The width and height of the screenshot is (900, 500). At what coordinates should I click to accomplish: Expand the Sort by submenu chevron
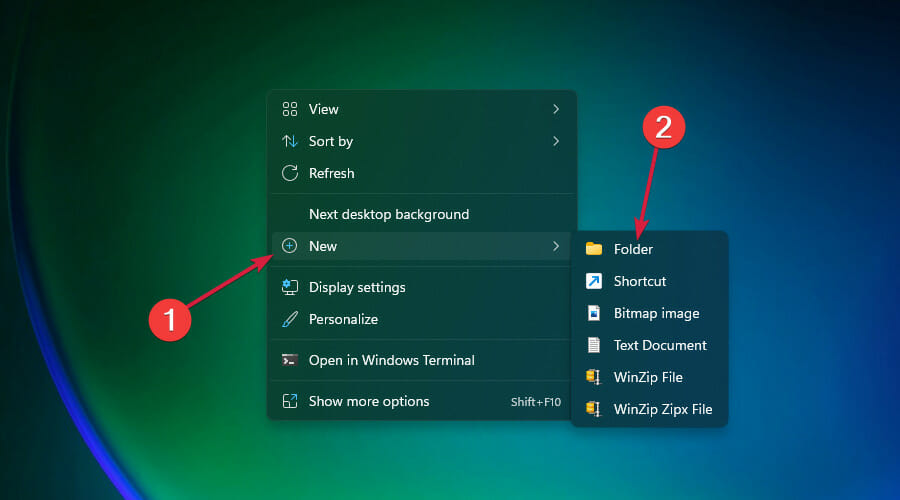click(556, 141)
